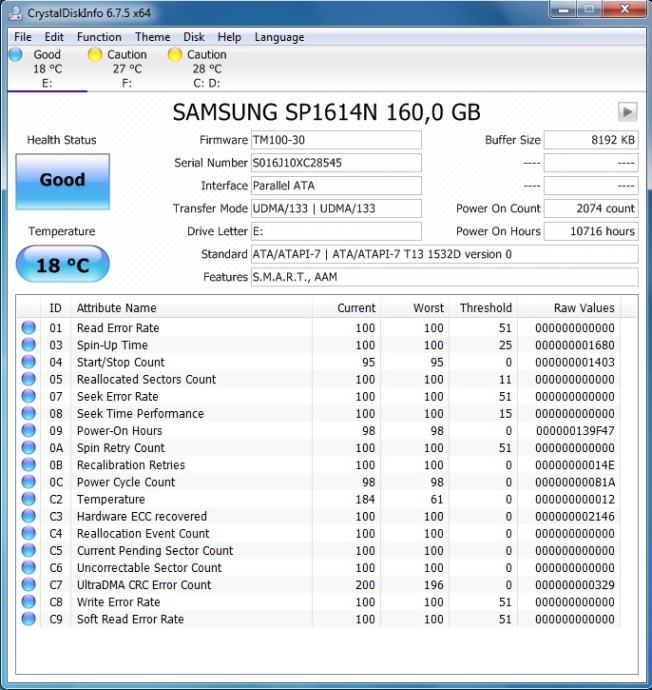Click the Standard ATA/ATAPI-7 field
The height and width of the screenshot is (690, 652).
tap(444, 254)
